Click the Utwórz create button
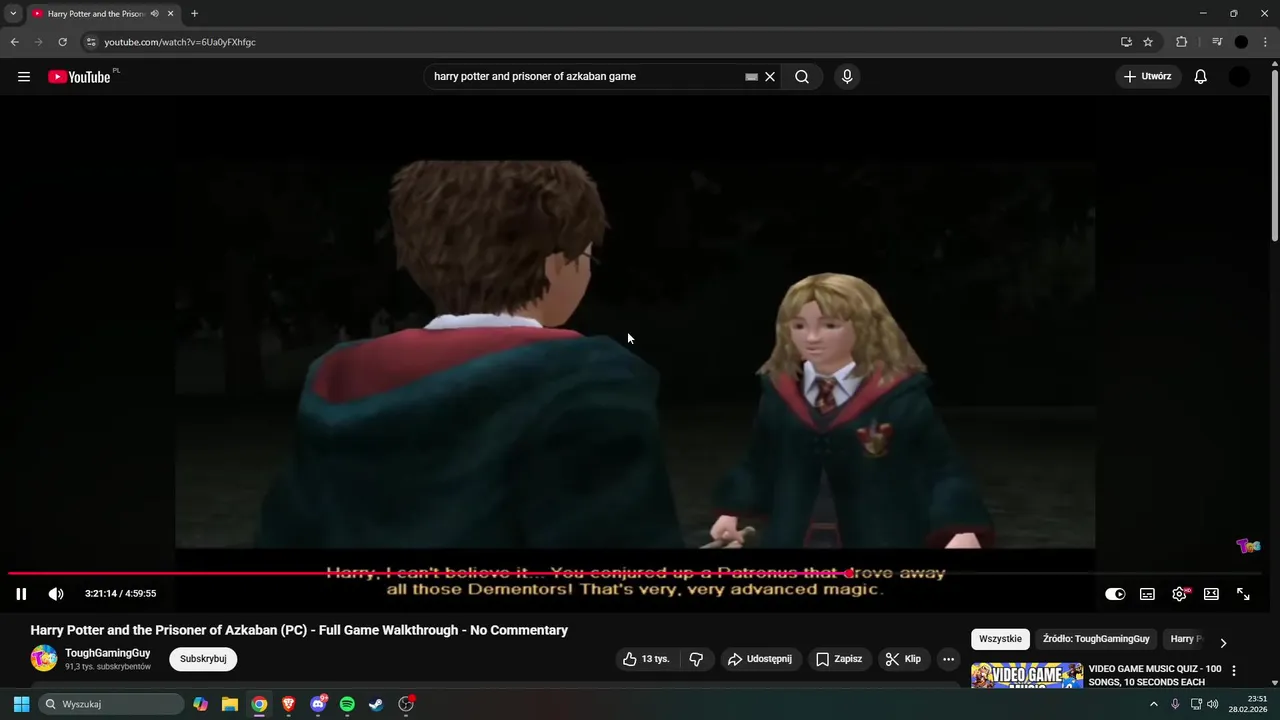1280x720 pixels. pos(1148,77)
